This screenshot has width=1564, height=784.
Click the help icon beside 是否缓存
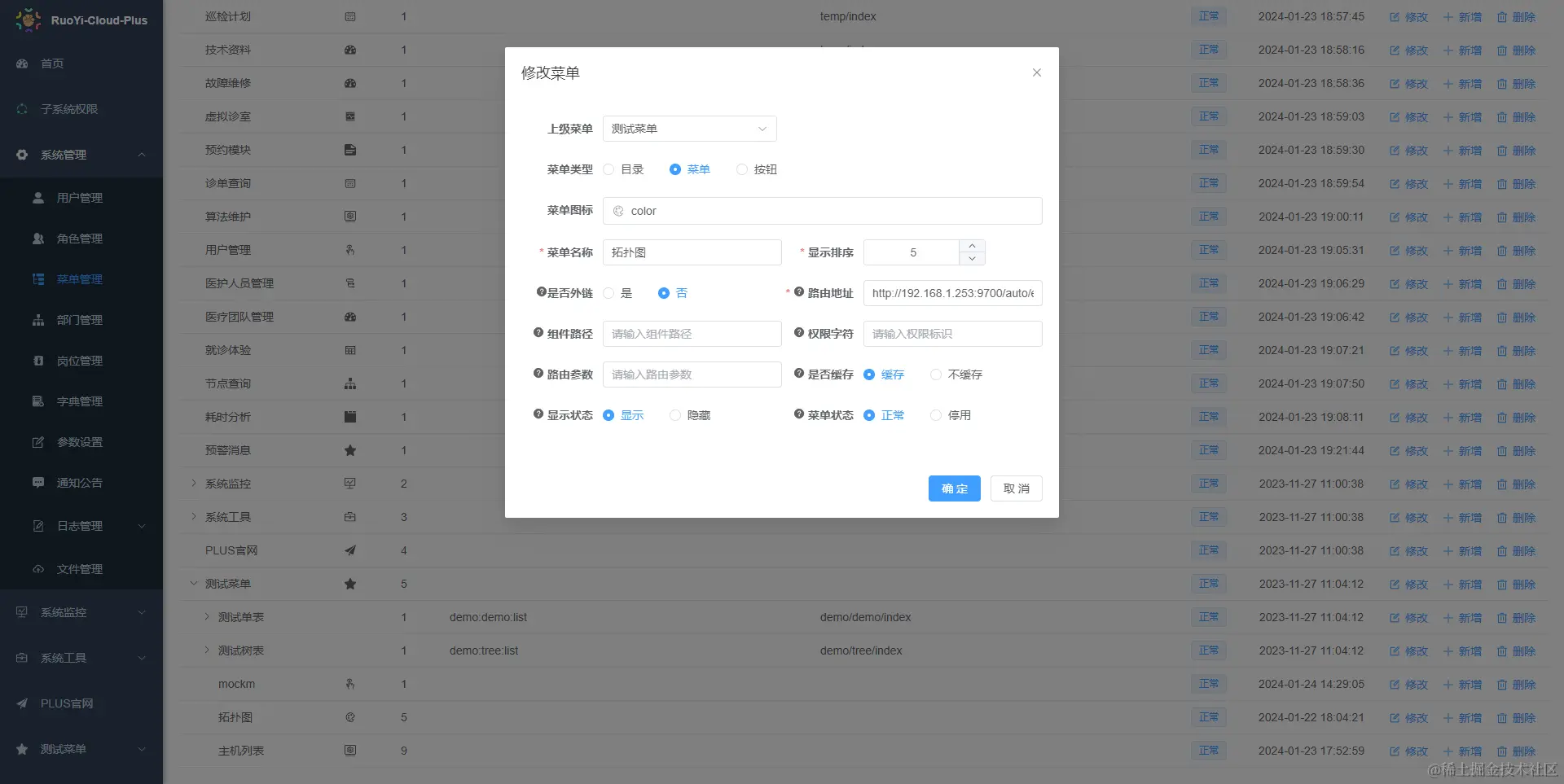point(799,374)
